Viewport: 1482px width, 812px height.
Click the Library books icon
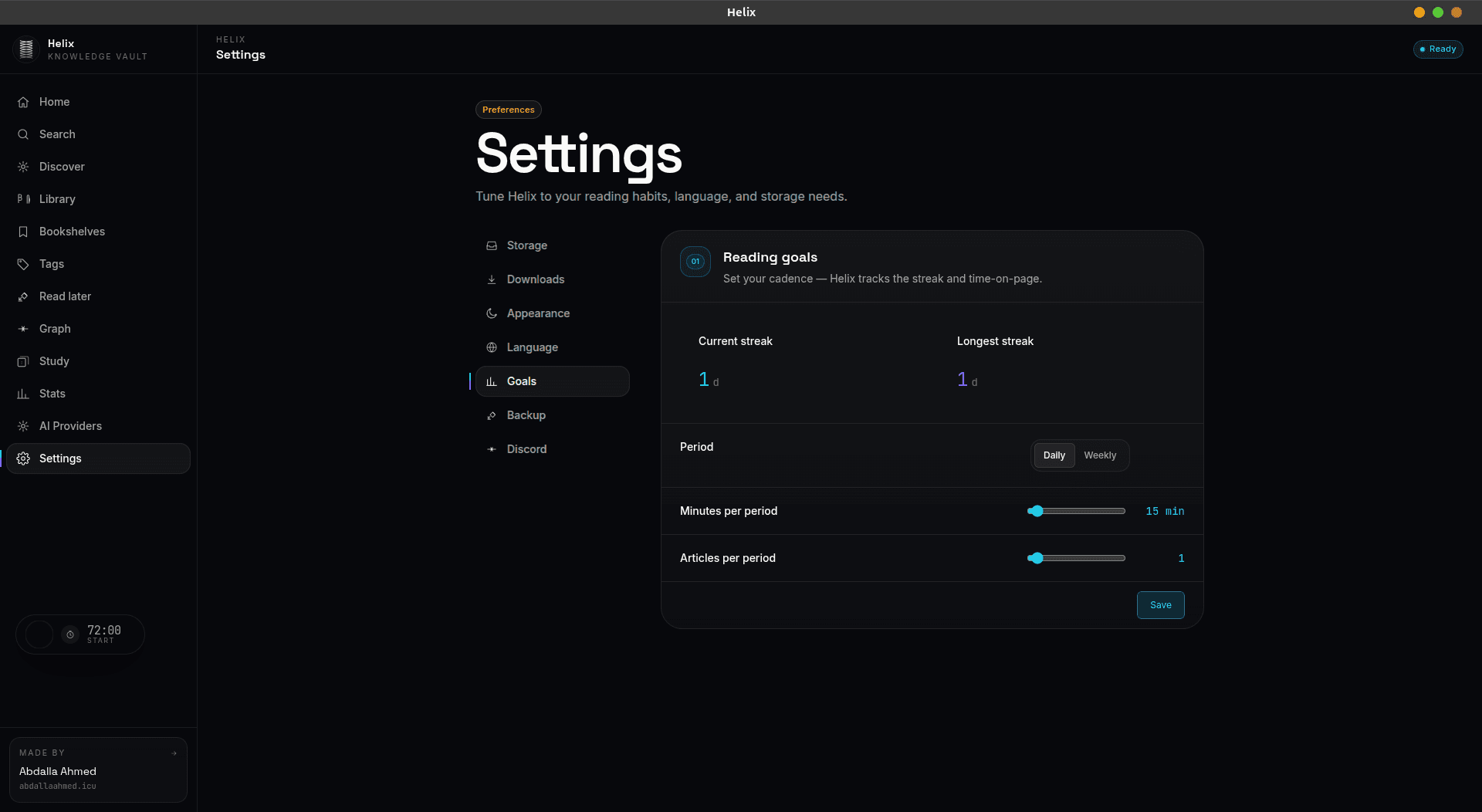(x=23, y=199)
